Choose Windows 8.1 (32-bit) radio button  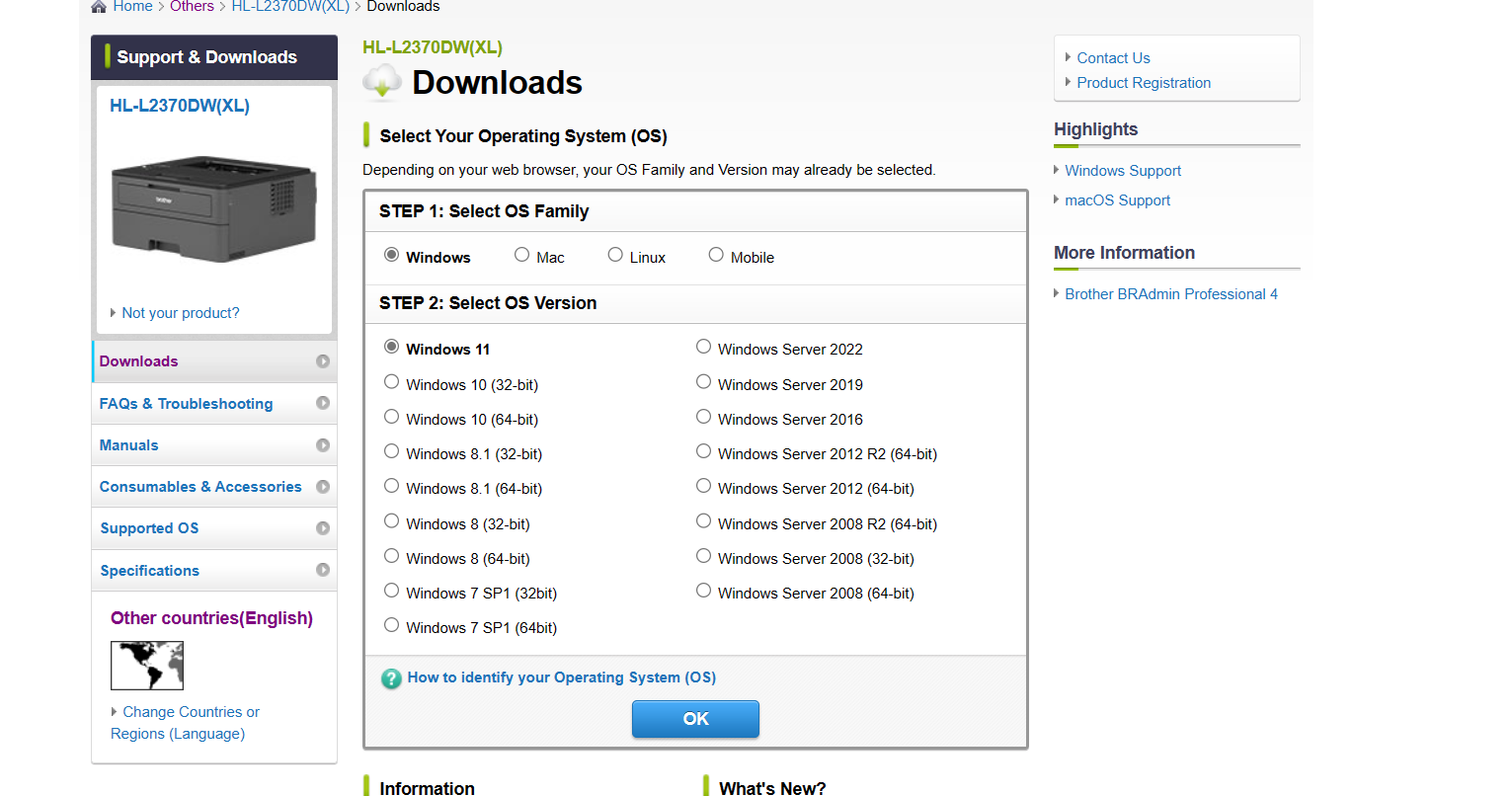click(x=391, y=451)
